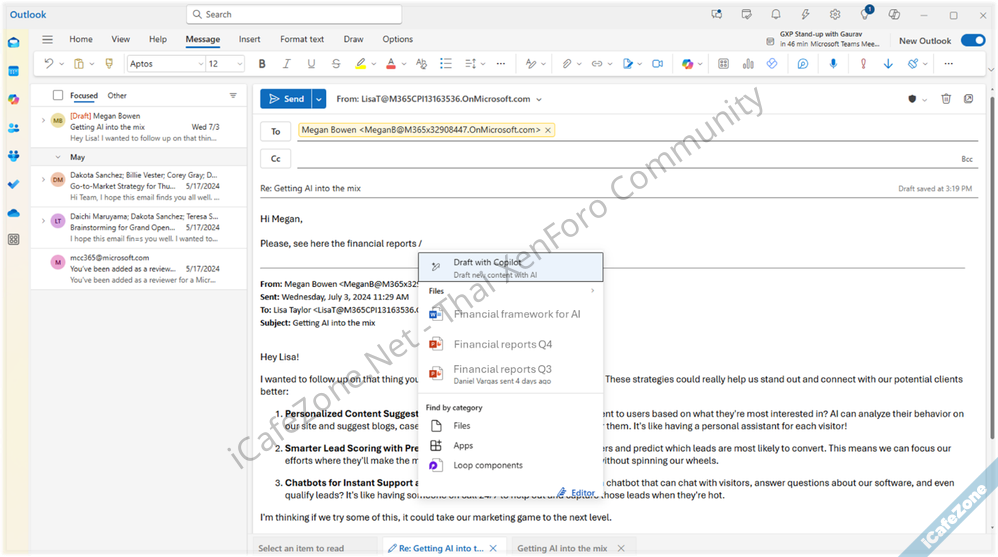Open the Calendar in left sidebar
998x557 pixels.
(x=13, y=71)
